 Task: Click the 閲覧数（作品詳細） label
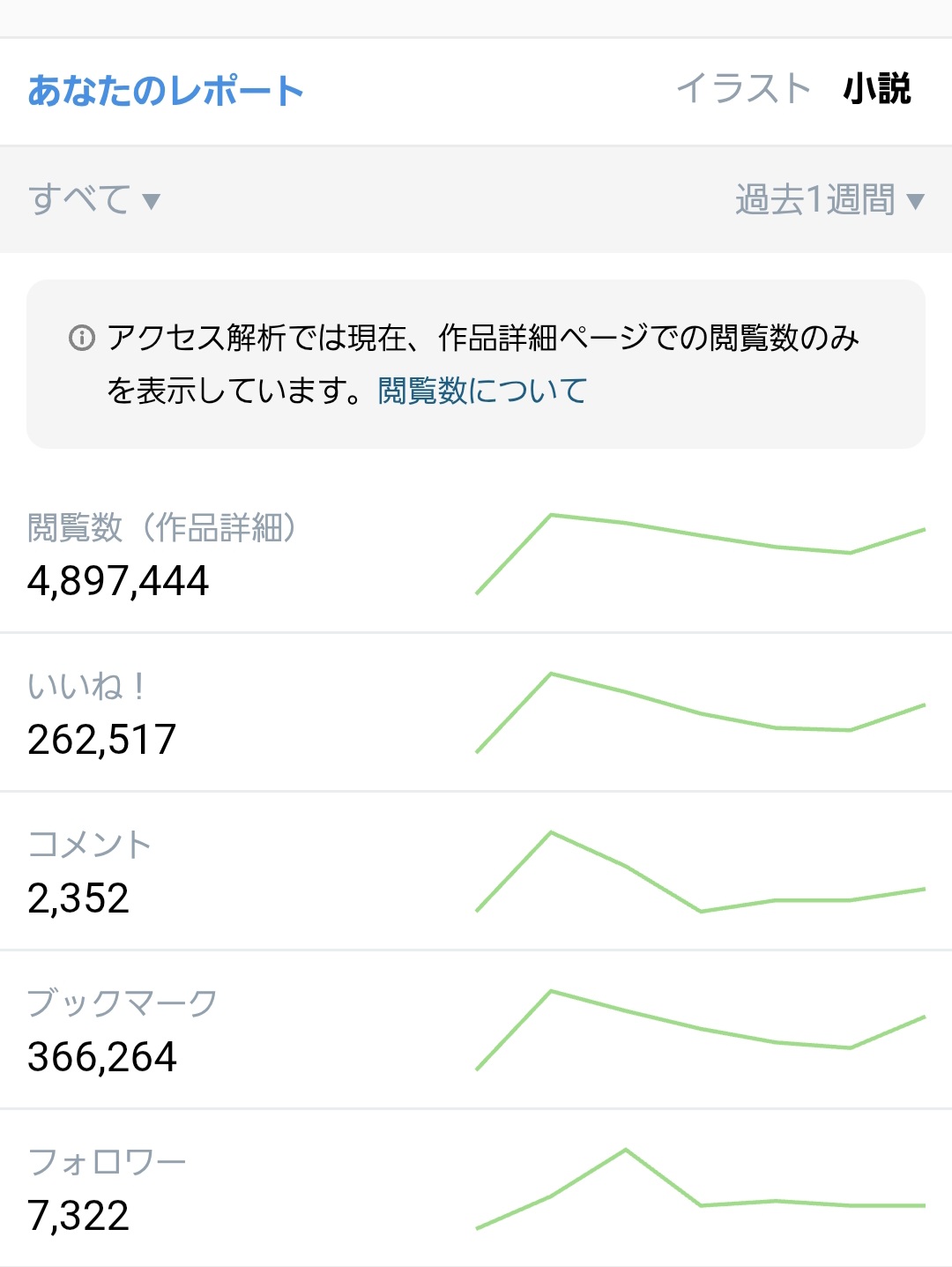click(162, 527)
